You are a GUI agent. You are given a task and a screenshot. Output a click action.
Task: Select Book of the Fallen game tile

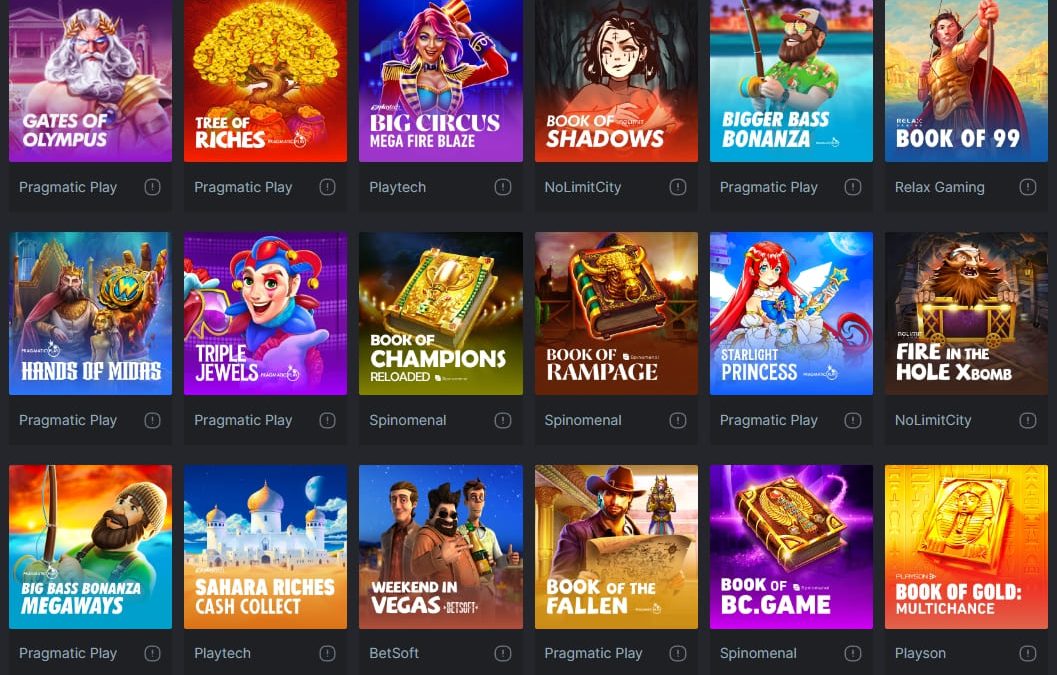616,547
